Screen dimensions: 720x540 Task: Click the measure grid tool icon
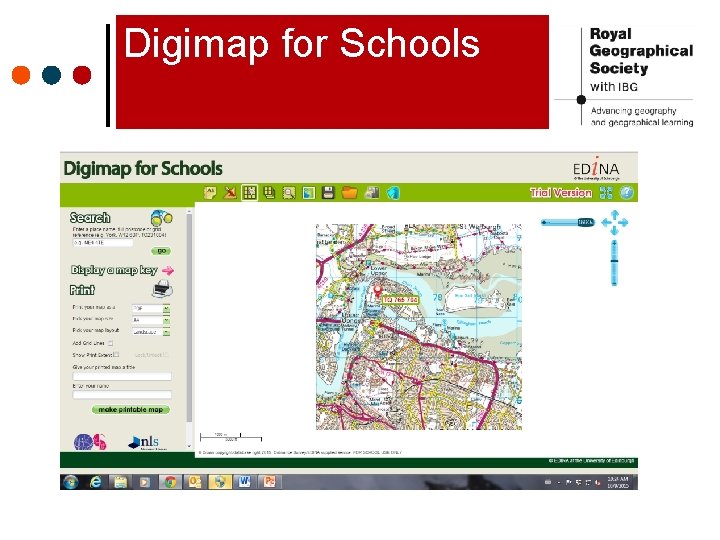[270, 193]
